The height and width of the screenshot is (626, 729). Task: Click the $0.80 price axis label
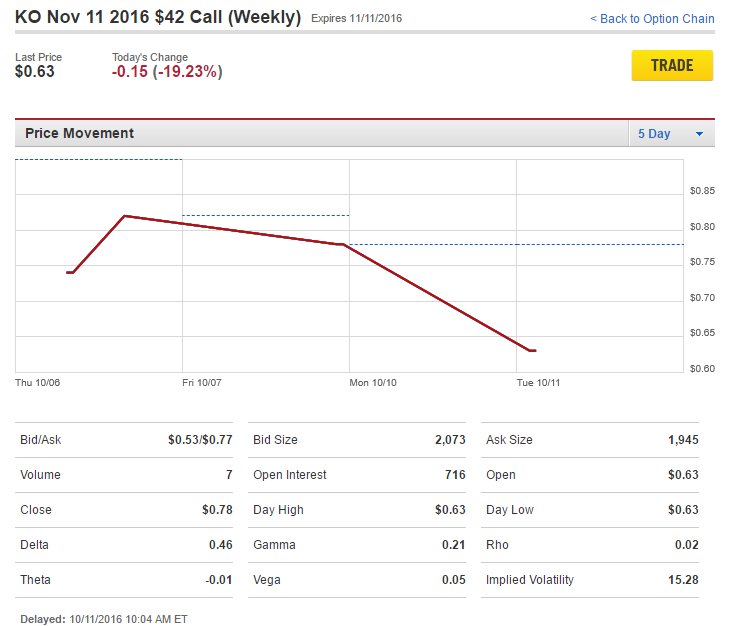[702, 226]
